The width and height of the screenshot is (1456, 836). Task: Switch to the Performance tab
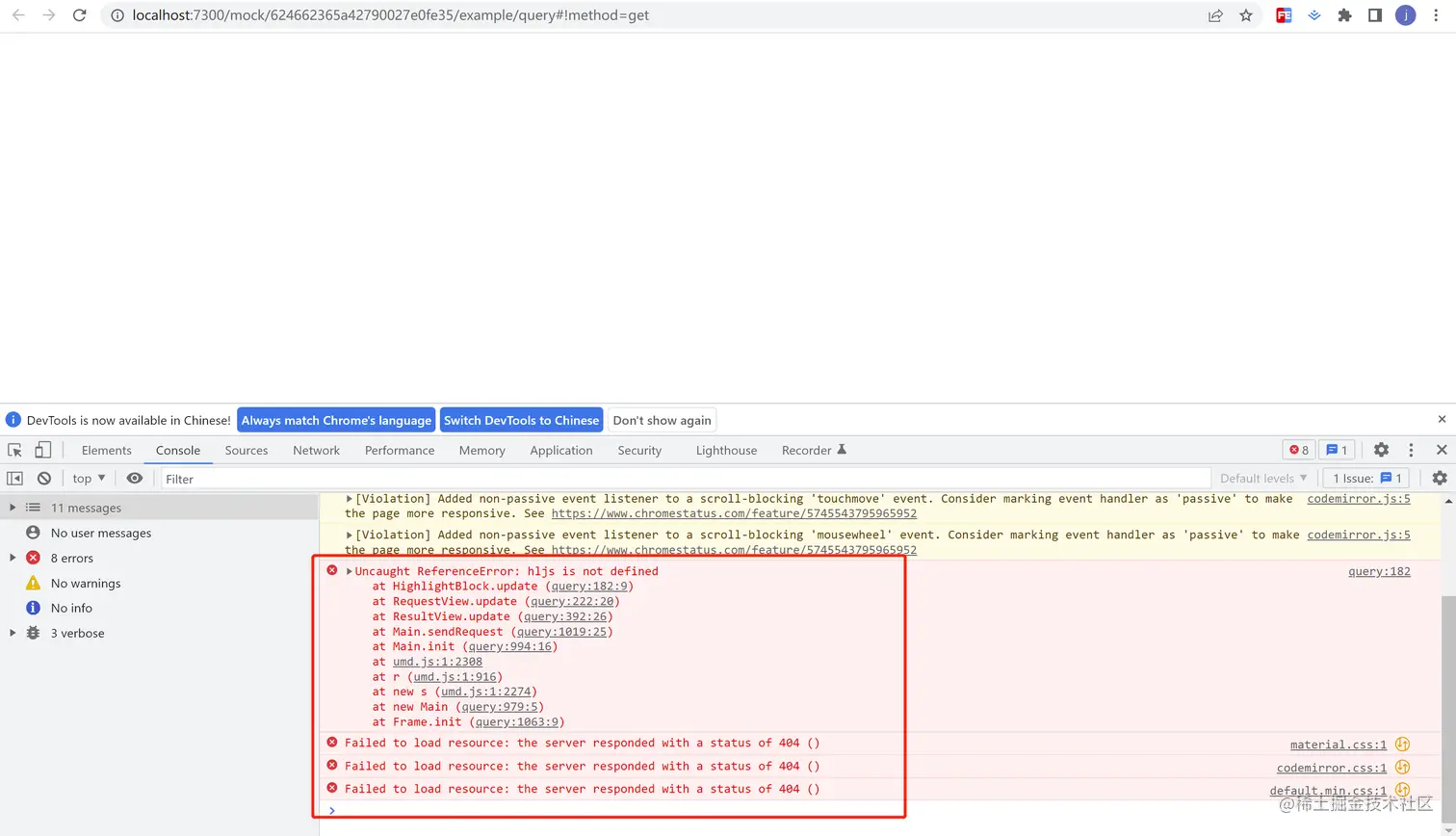[x=400, y=450]
